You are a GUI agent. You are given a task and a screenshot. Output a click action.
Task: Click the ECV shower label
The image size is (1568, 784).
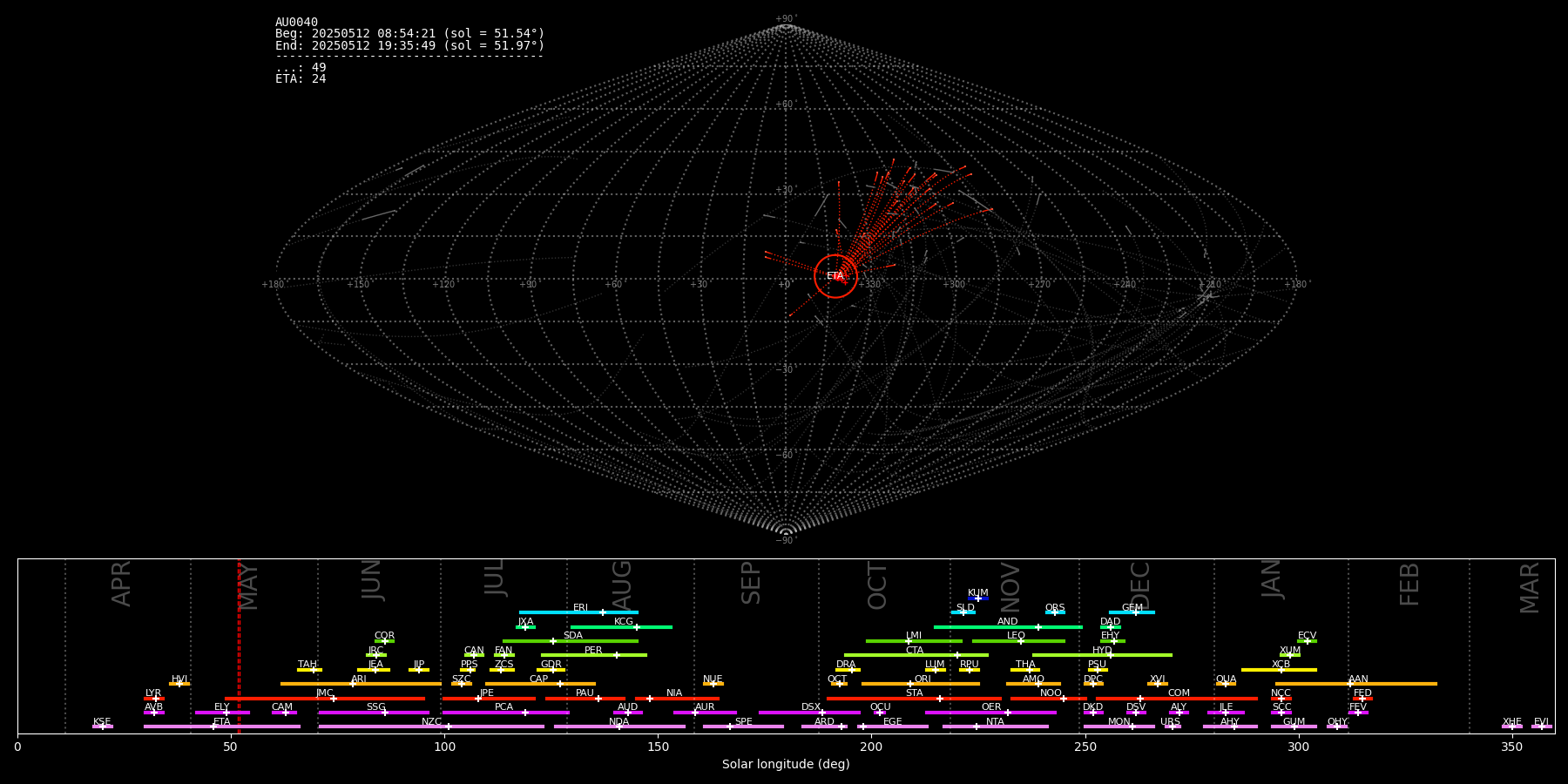pyautogui.click(x=1308, y=636)
